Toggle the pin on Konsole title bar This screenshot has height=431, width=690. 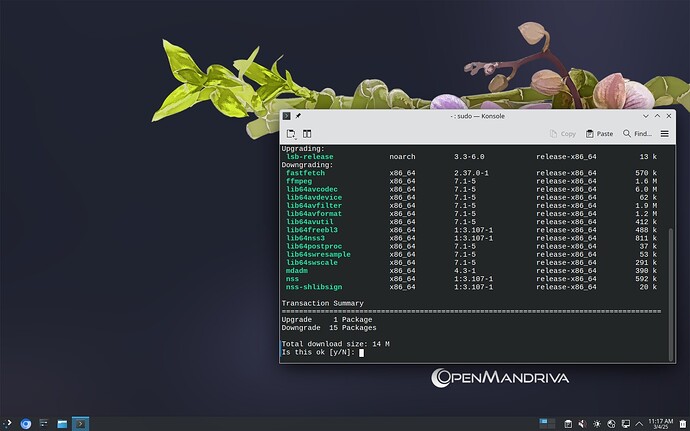[298, 116]
